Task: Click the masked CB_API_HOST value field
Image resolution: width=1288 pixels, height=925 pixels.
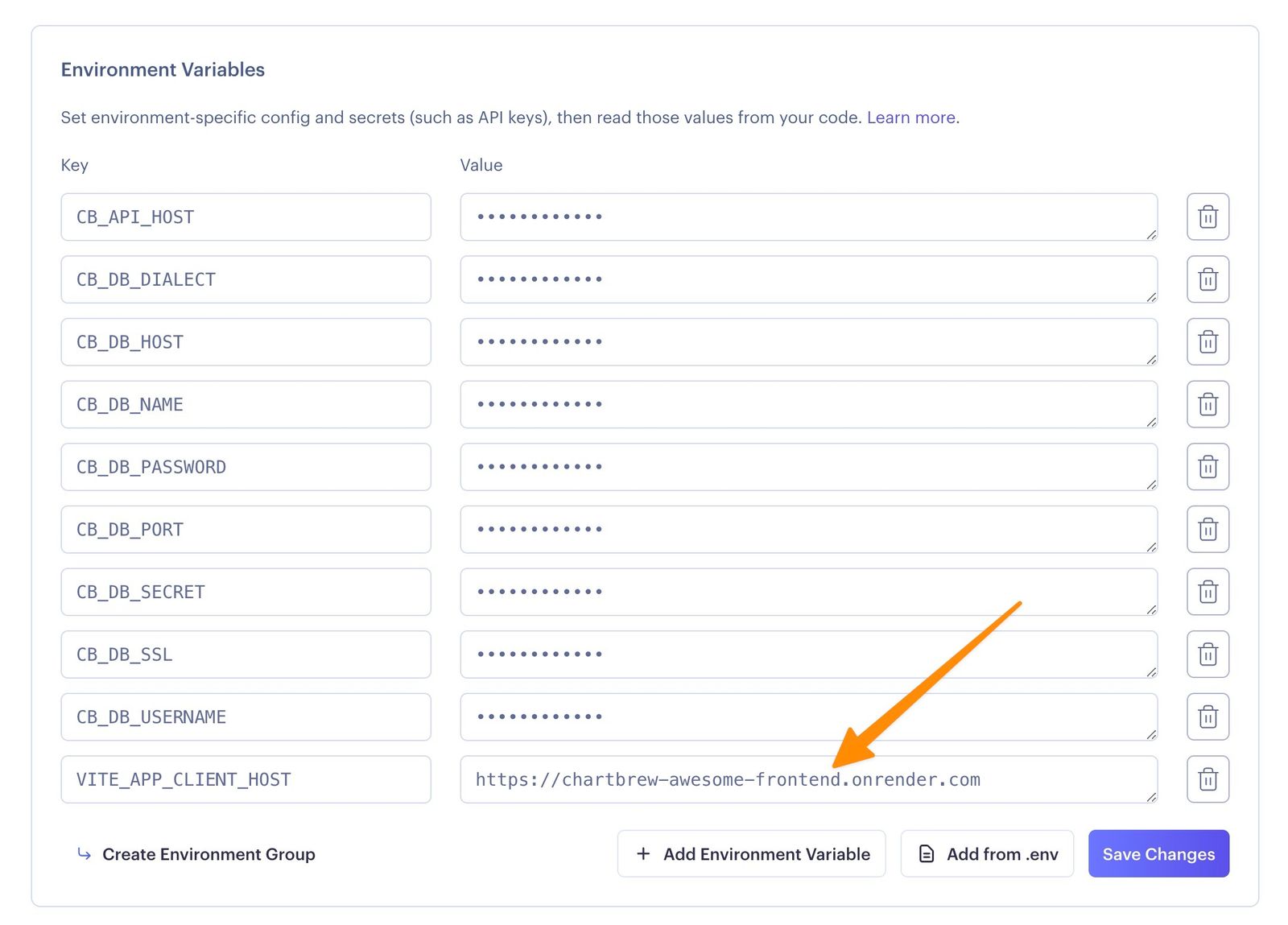Action: coord(808,217)
